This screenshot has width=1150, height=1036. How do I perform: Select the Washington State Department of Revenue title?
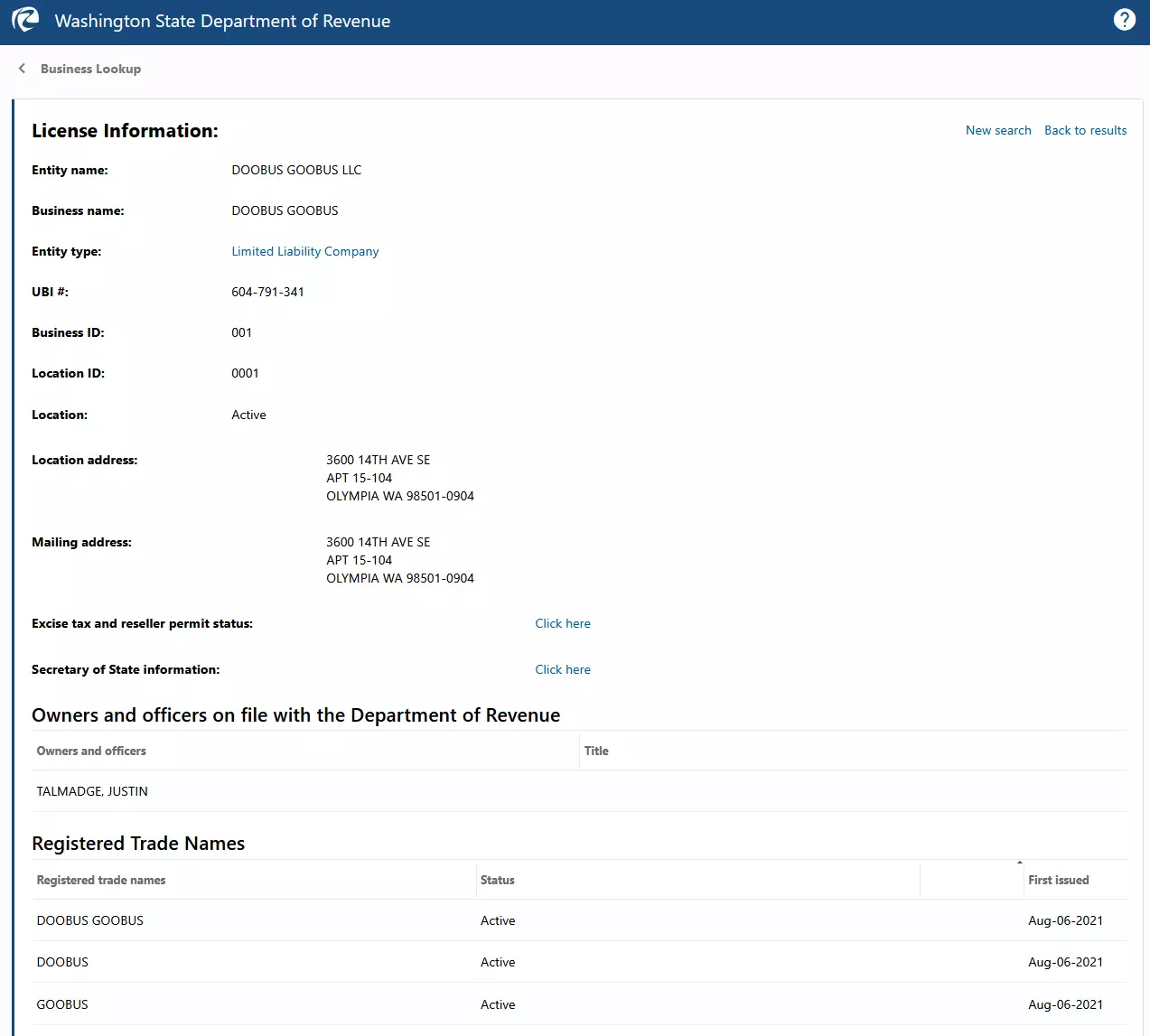point(222,21)
